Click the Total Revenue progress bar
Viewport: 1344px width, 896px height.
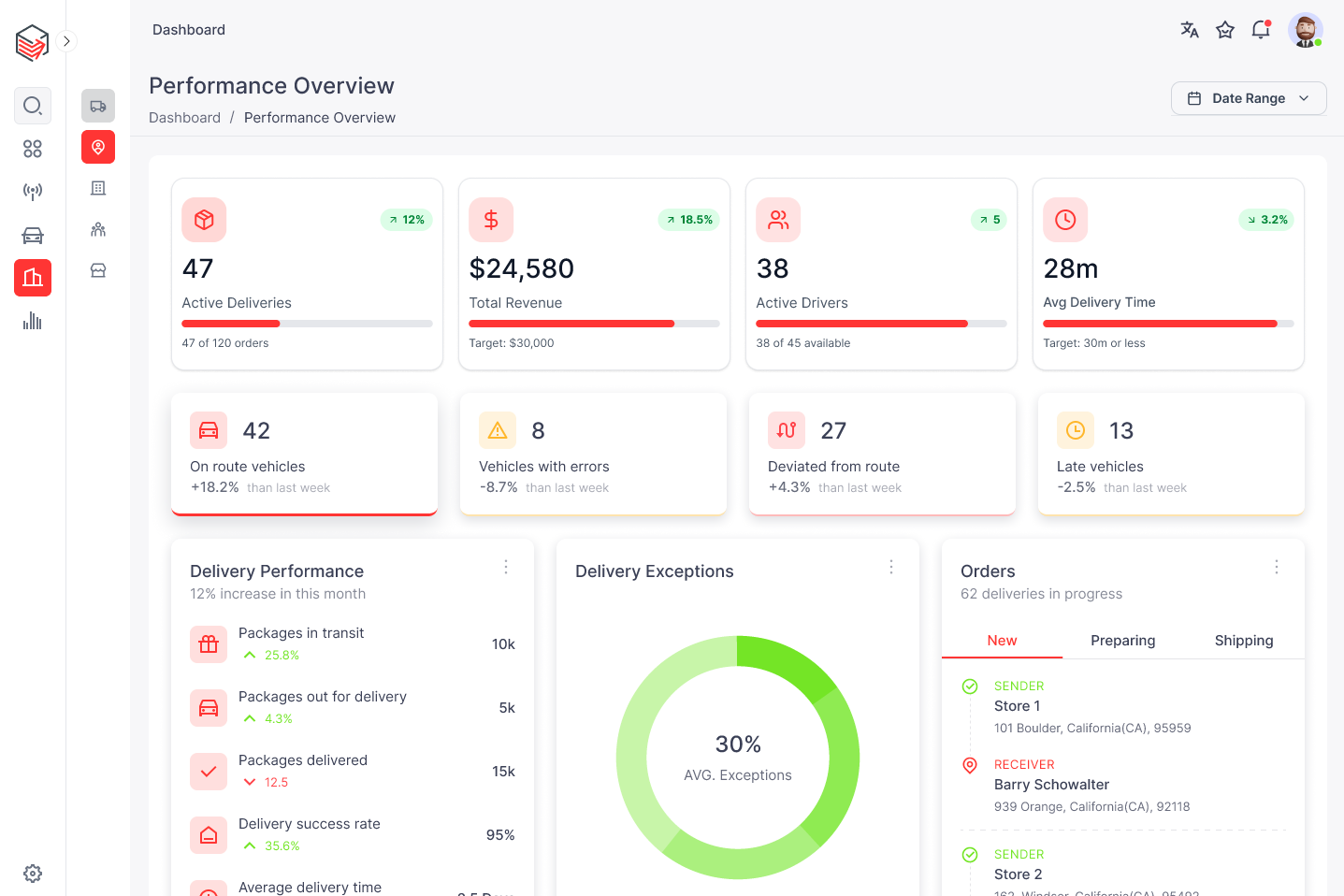[x=594, y=324]
